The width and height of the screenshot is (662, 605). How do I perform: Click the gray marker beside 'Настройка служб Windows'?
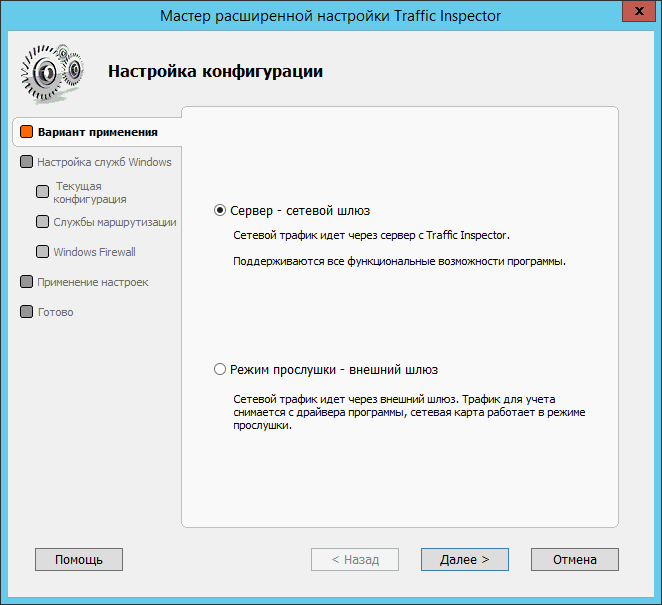point(27,162)
